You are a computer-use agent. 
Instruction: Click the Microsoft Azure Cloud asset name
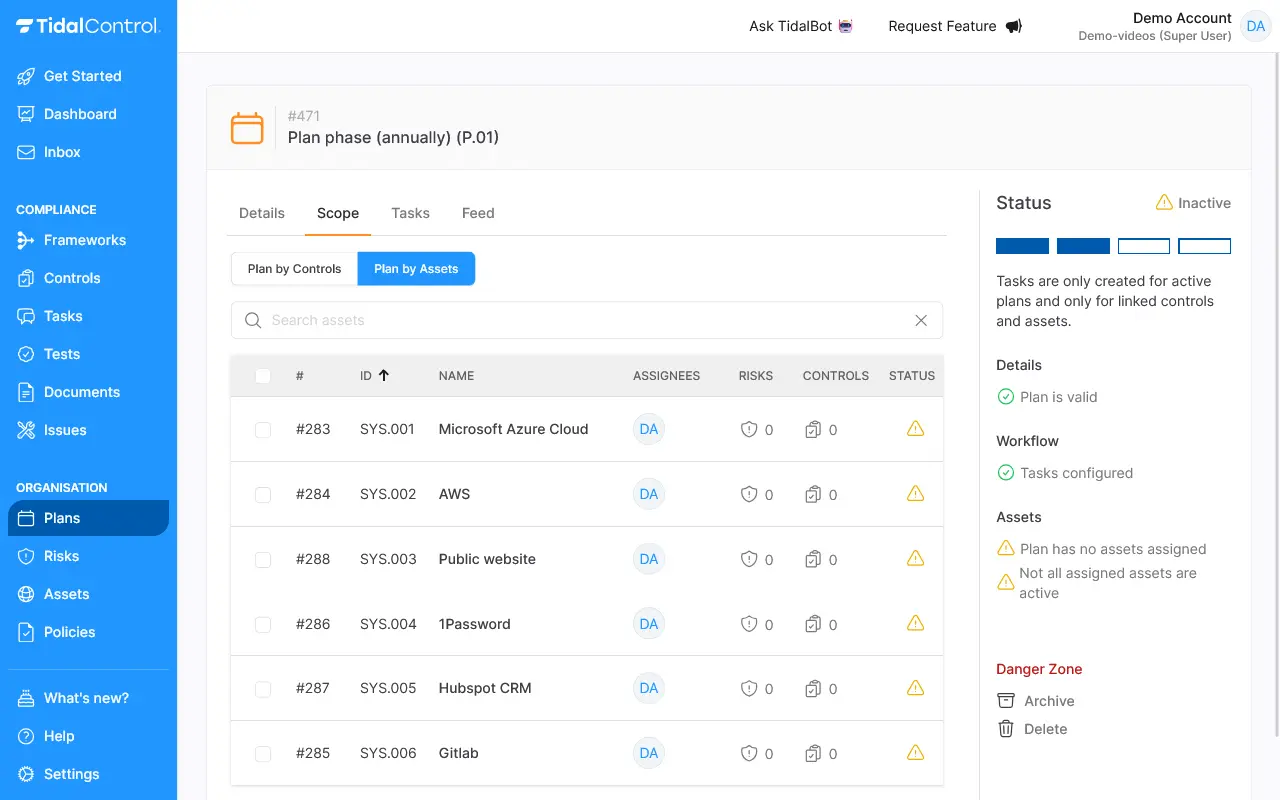coord(513,429)
